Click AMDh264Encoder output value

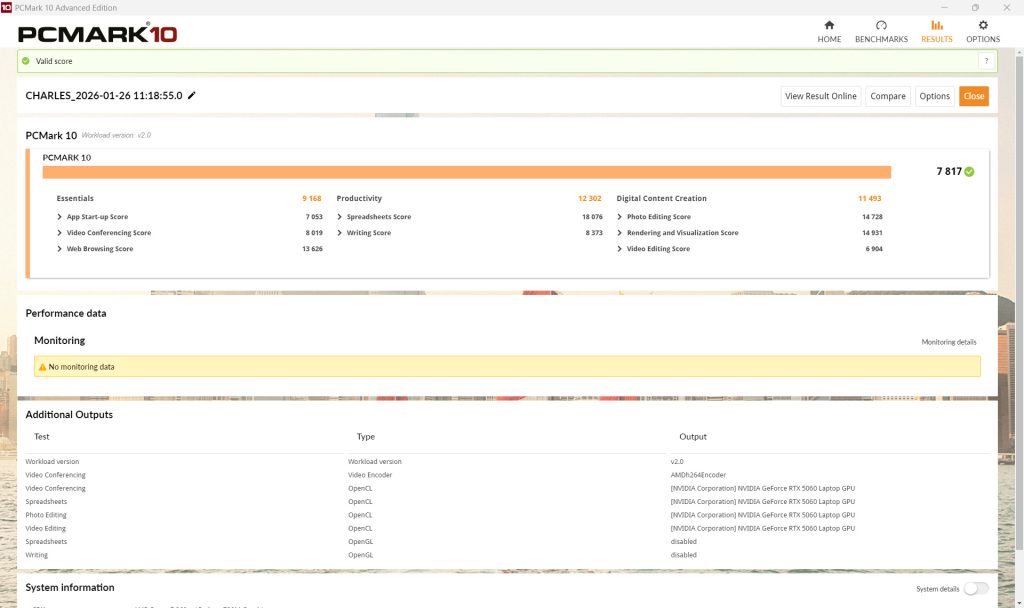click(698, 475)
